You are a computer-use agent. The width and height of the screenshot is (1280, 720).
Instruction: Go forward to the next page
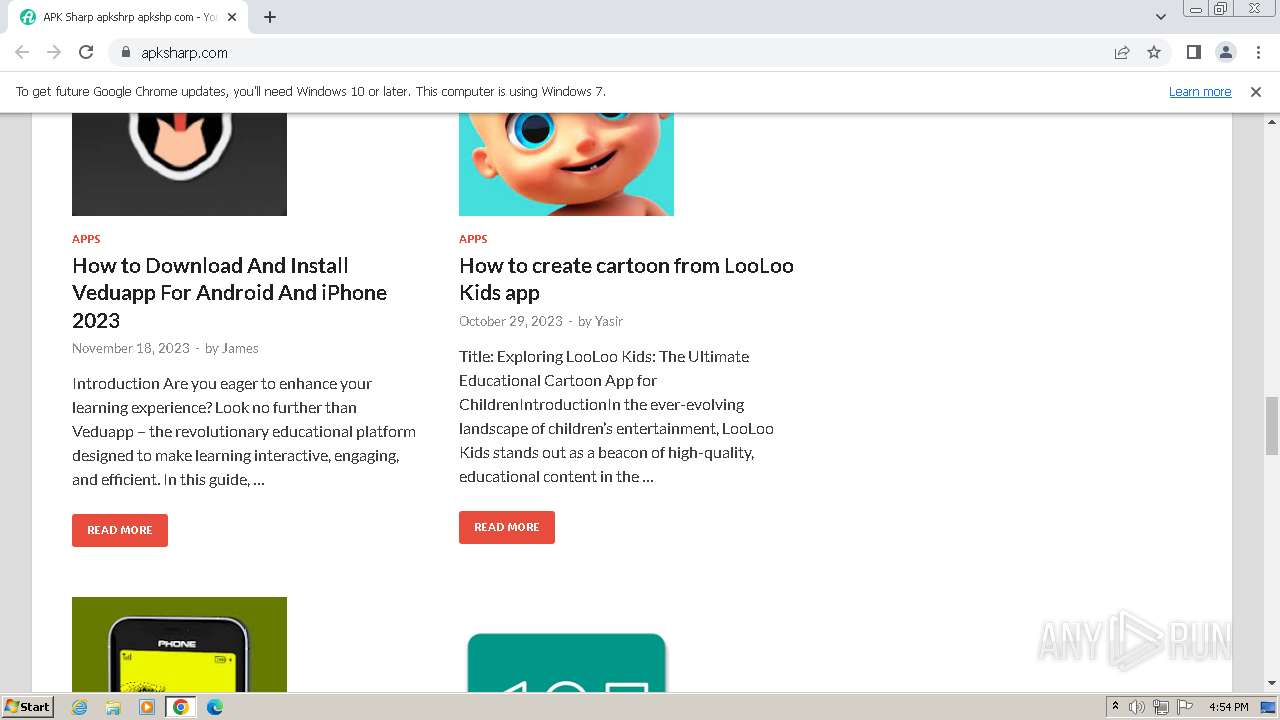pos(54,52)
